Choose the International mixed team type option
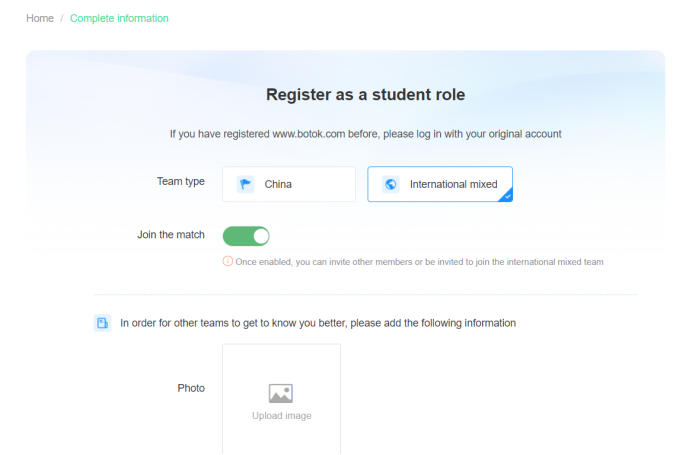Screen dimensions: 692x455 440,184
